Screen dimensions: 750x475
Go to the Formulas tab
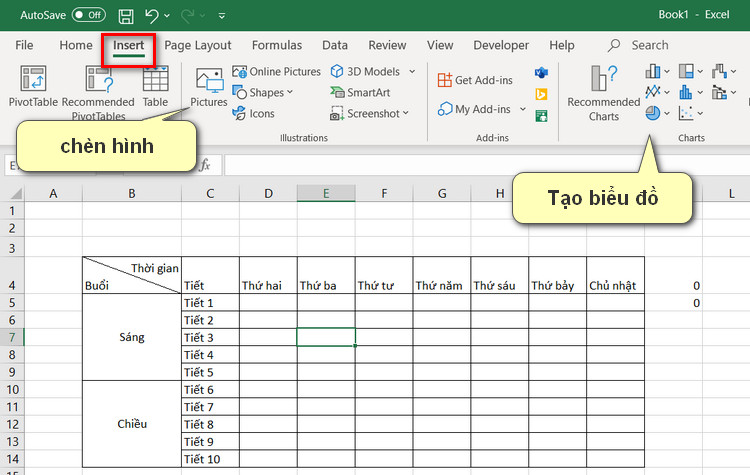click(x=277, y=45)
